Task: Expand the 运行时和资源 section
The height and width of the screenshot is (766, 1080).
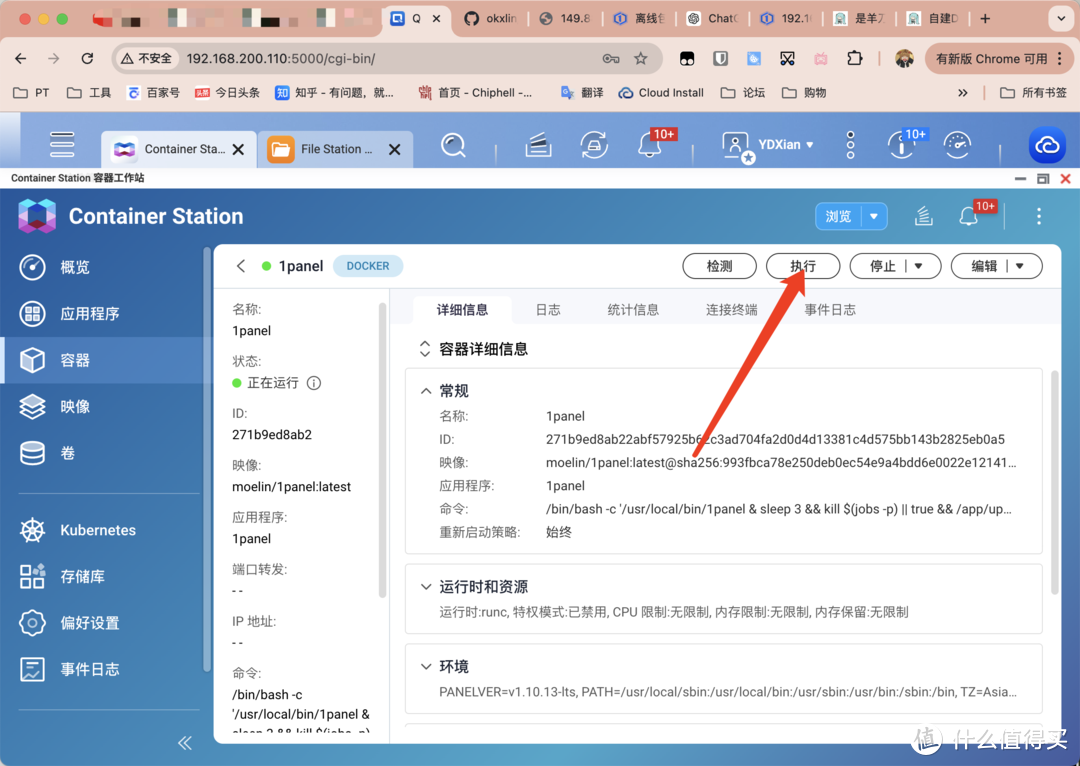Action: tap(426, 587)
